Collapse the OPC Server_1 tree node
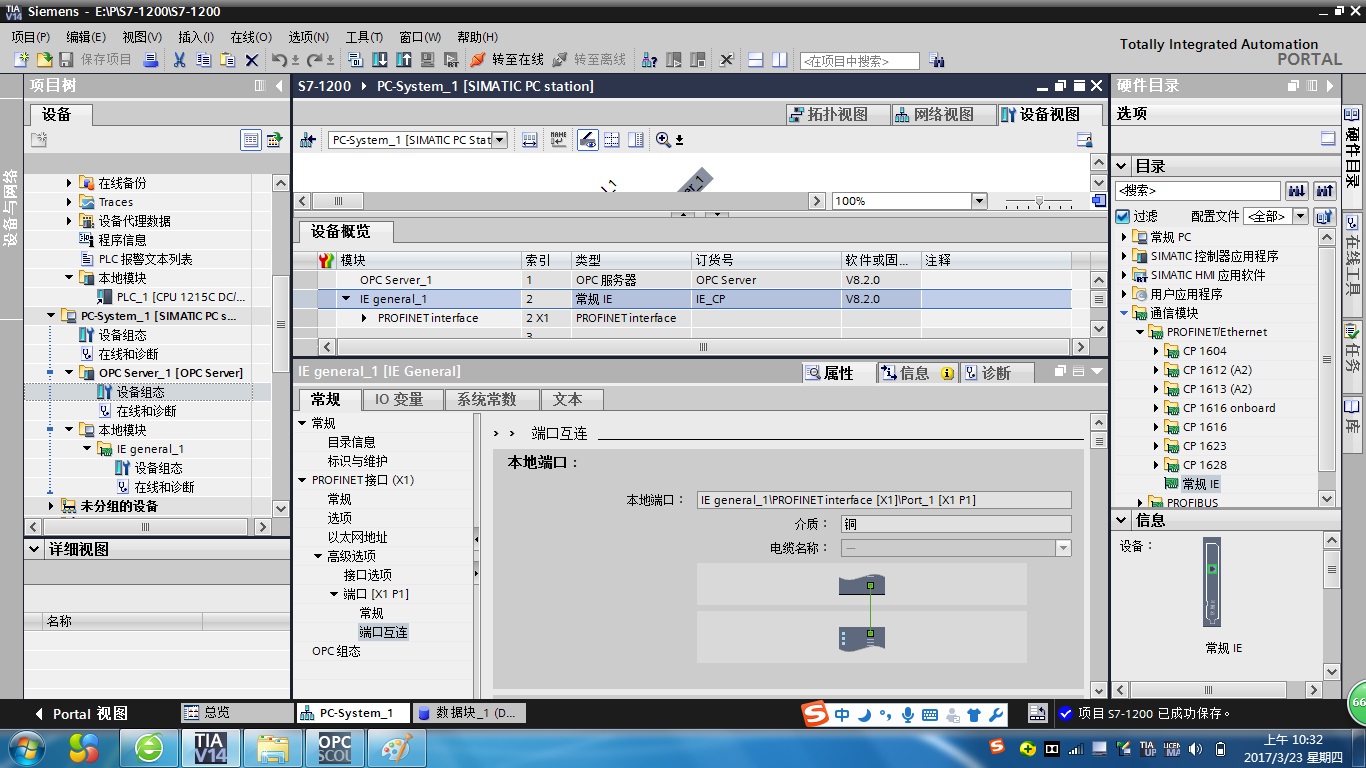Screen dimensions: 1366x768 click(x=70, y=373)
